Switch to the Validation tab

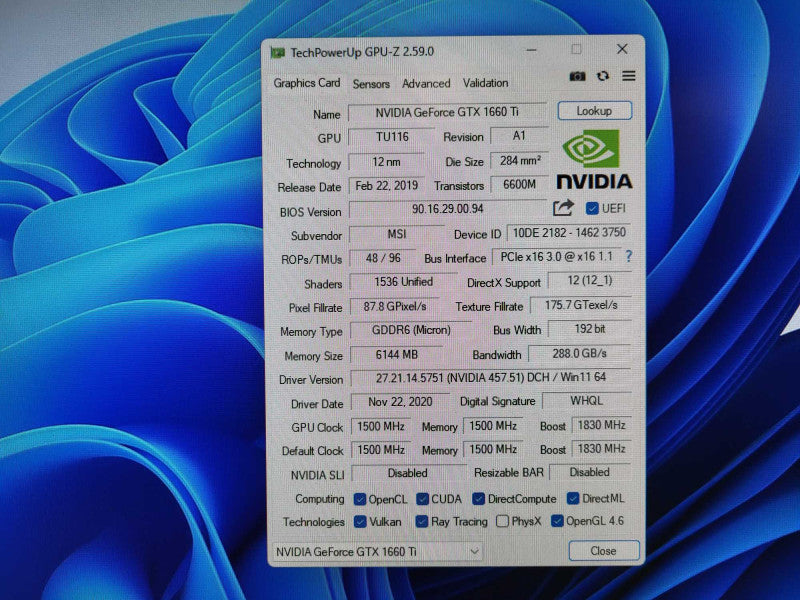(x=485, y=83)
